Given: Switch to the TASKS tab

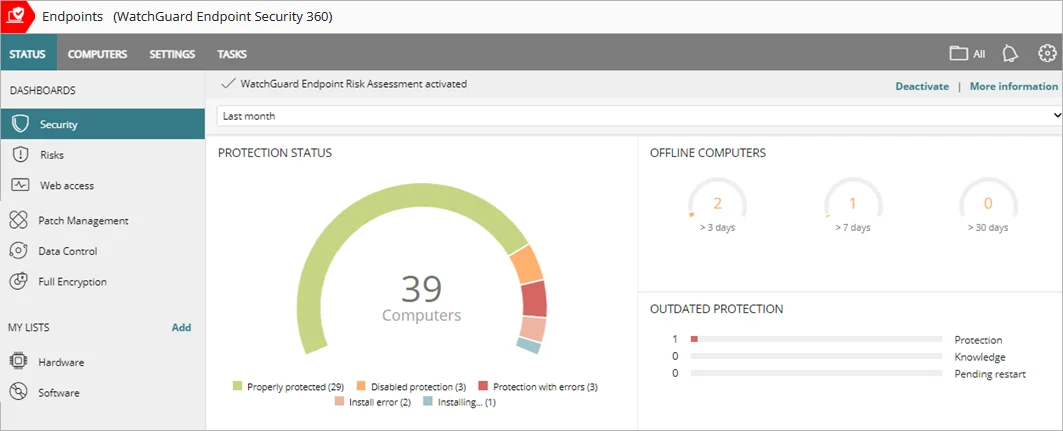Looking at the screenshot, I should (x=232, y=54).
